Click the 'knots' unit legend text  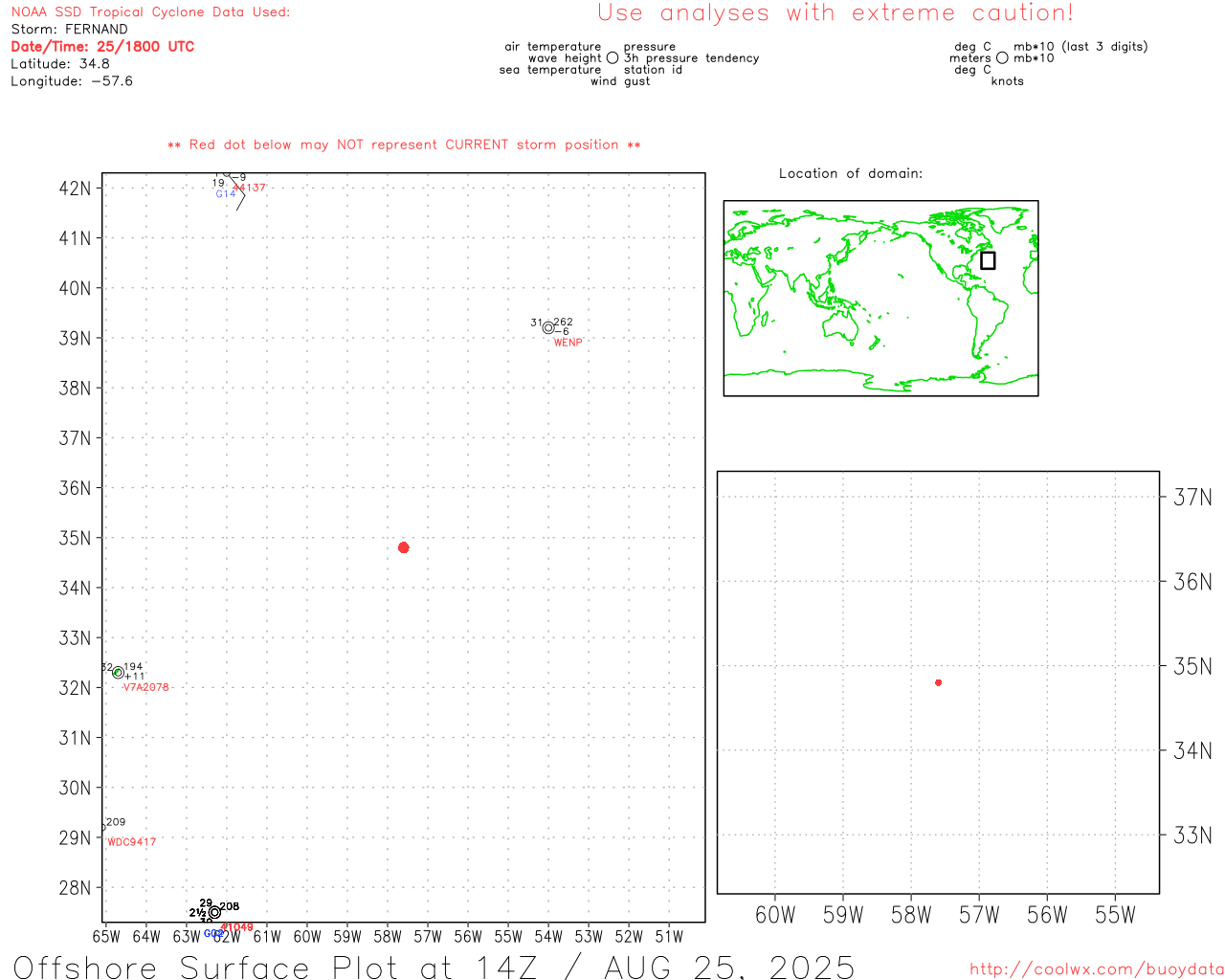click(x=1008, y=81)
